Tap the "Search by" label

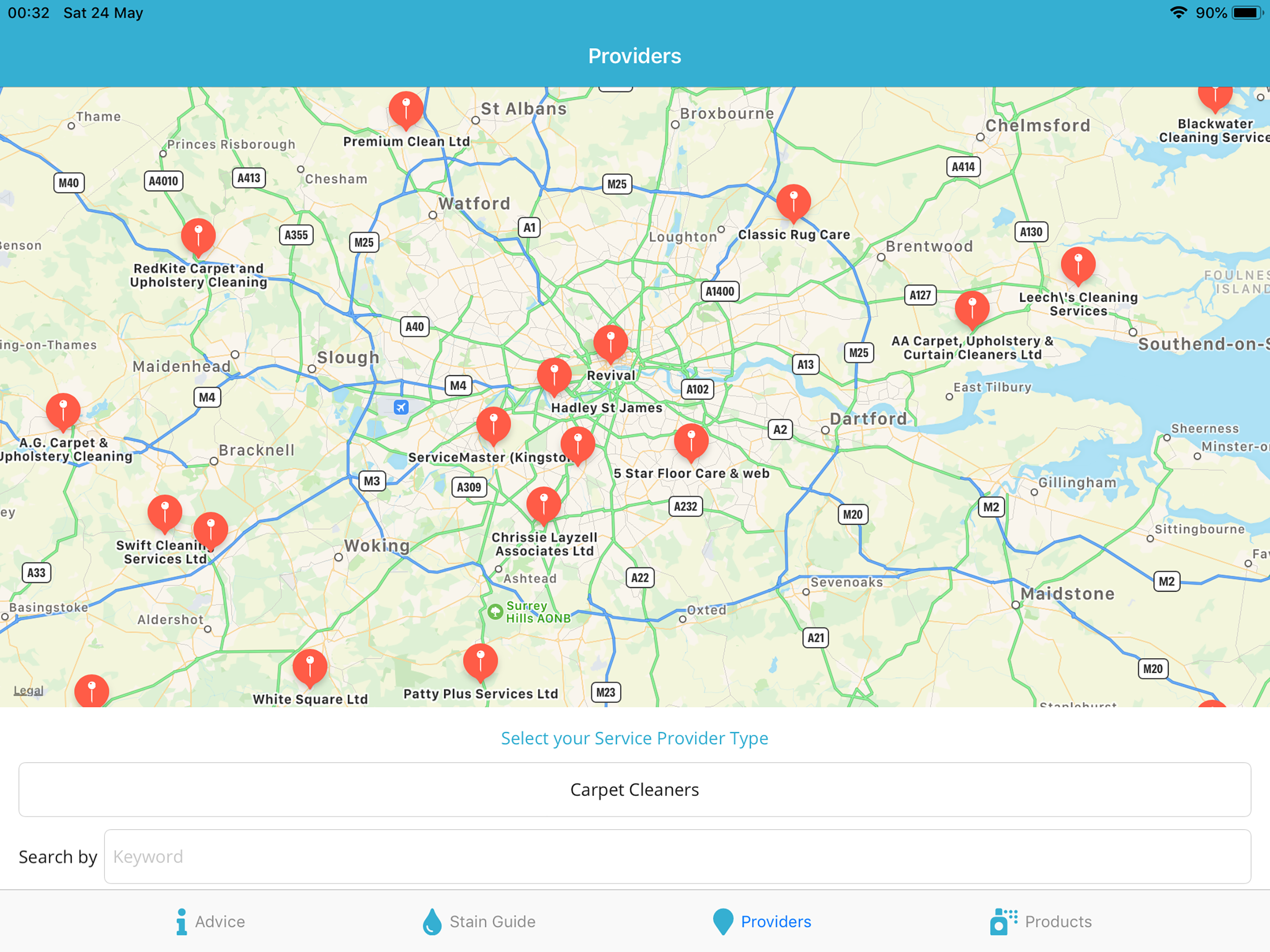click(x=58, y=857)
